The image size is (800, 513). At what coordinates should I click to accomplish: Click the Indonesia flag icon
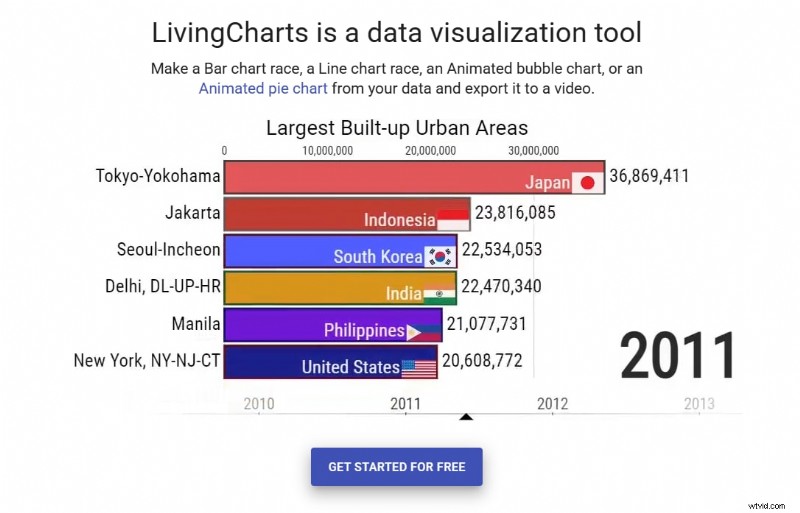point(453,219)
